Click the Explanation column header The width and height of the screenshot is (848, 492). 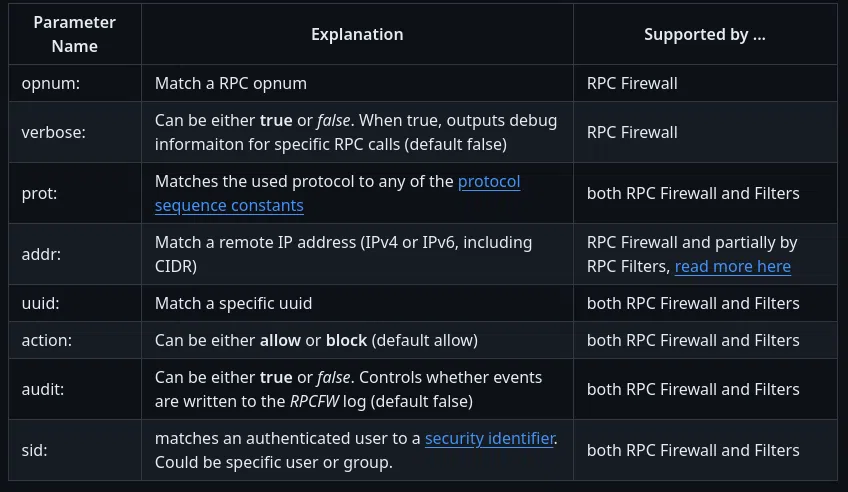tap(357, 34)
